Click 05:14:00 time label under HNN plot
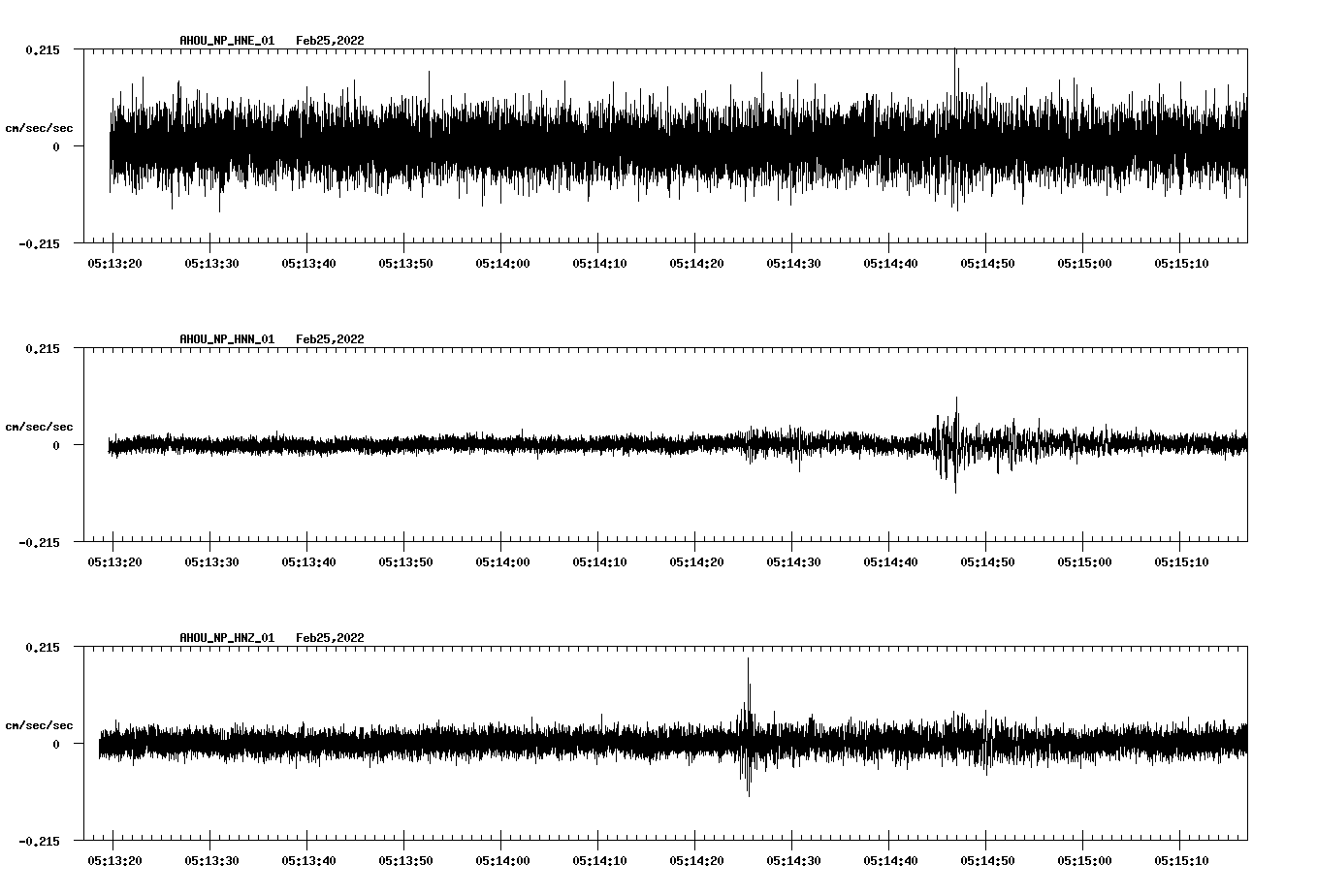1317x896 pixels. tap(502, 561)
